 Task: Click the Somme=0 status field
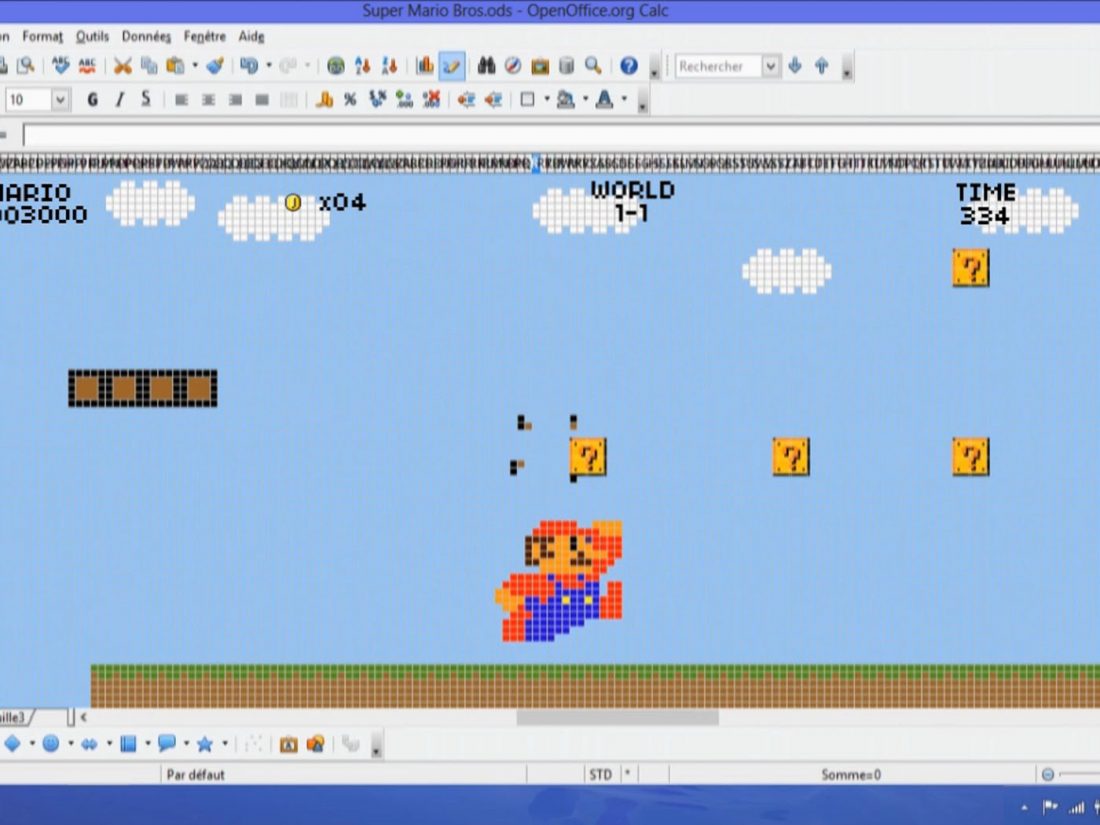point(851,774)
